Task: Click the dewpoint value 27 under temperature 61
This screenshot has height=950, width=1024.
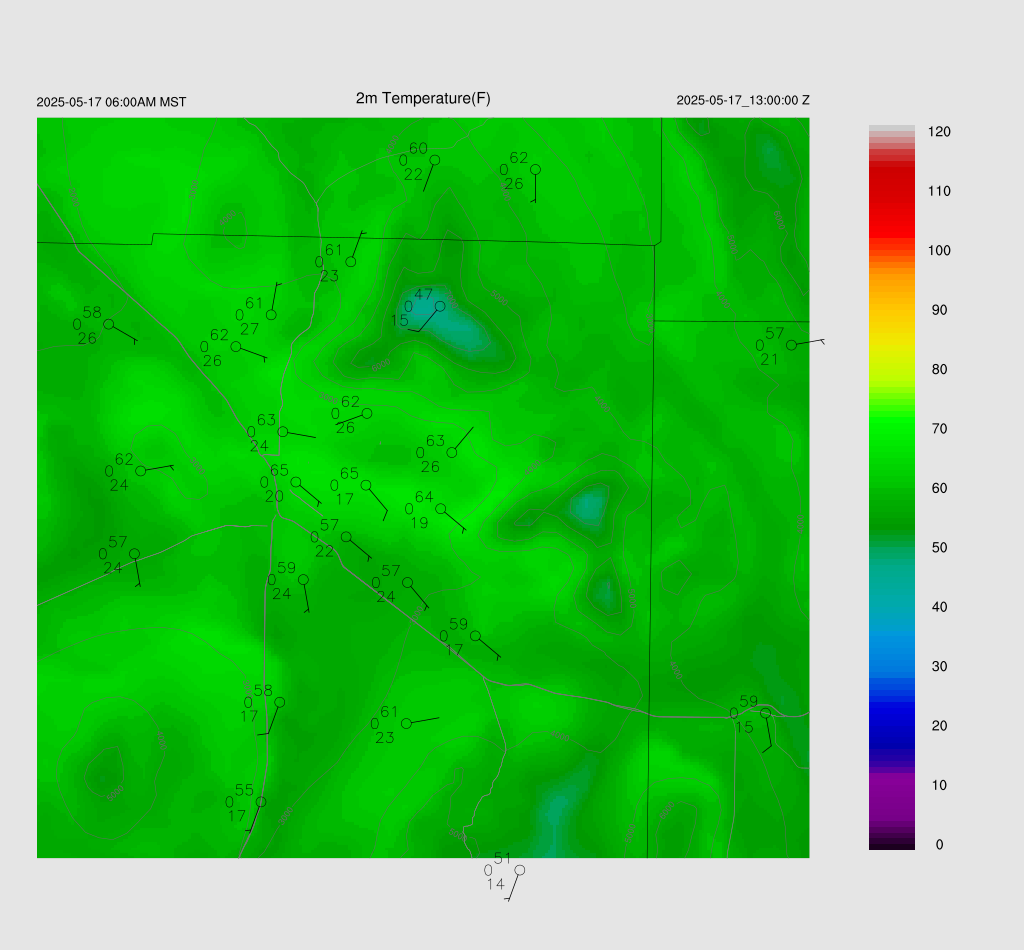Action: [x=249, y=329]
